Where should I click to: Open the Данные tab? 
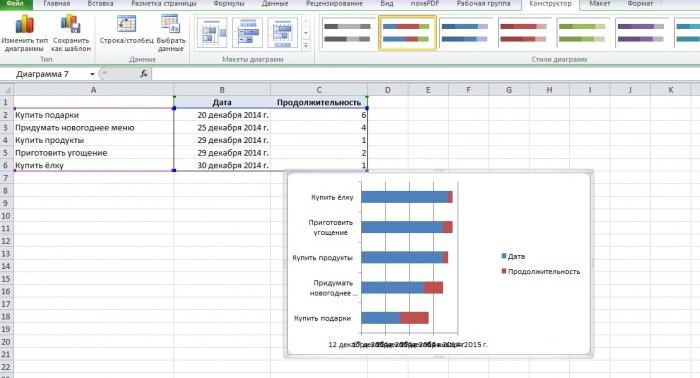click(x=275, y=4)
